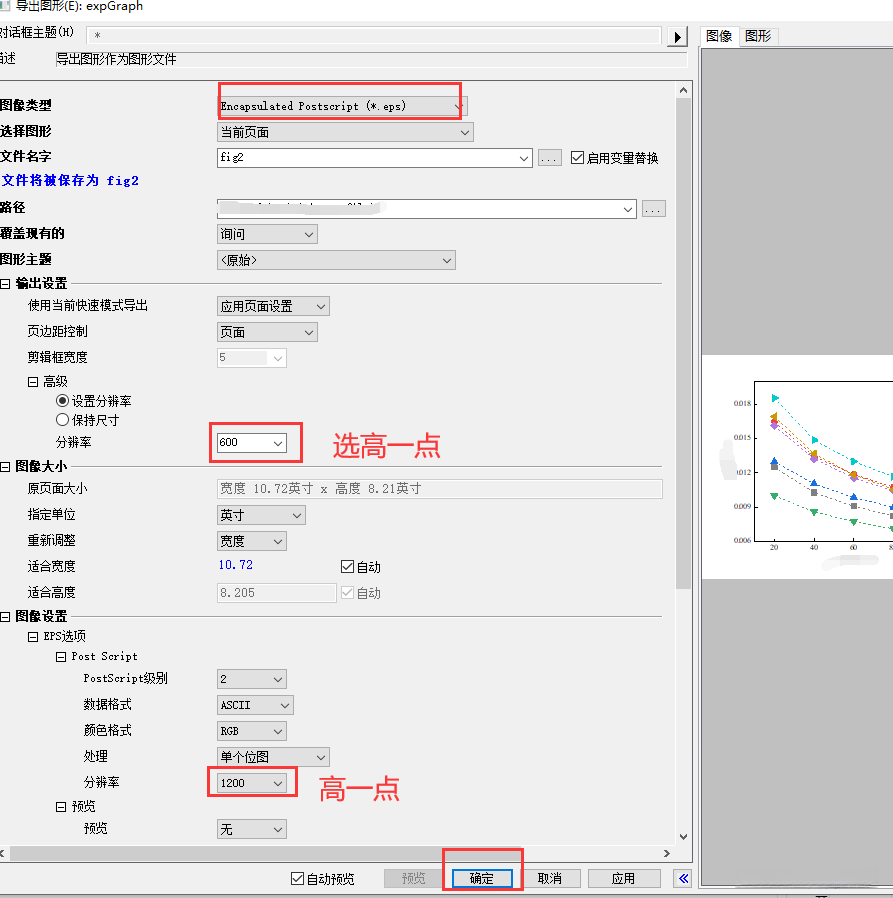This screenshot has width=893, height=898.
Task: Toggle disabled 自动 checkbox for 适合高度
Action: coord(347,592)
